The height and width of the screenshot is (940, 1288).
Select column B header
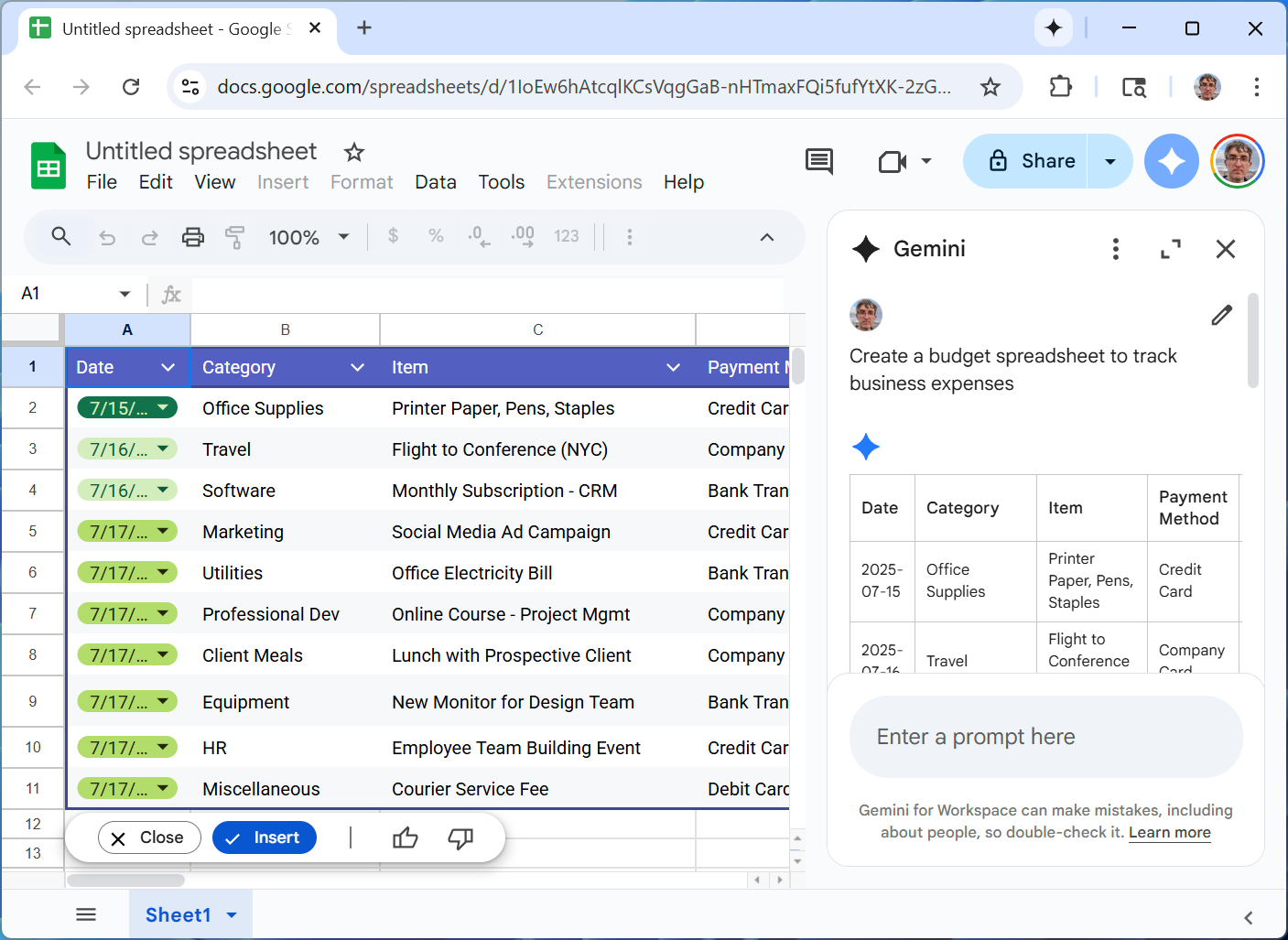[286, 330]
